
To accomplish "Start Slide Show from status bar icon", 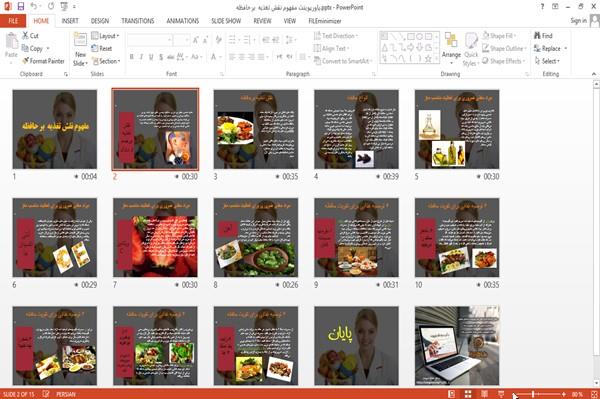I will (501, 394).
